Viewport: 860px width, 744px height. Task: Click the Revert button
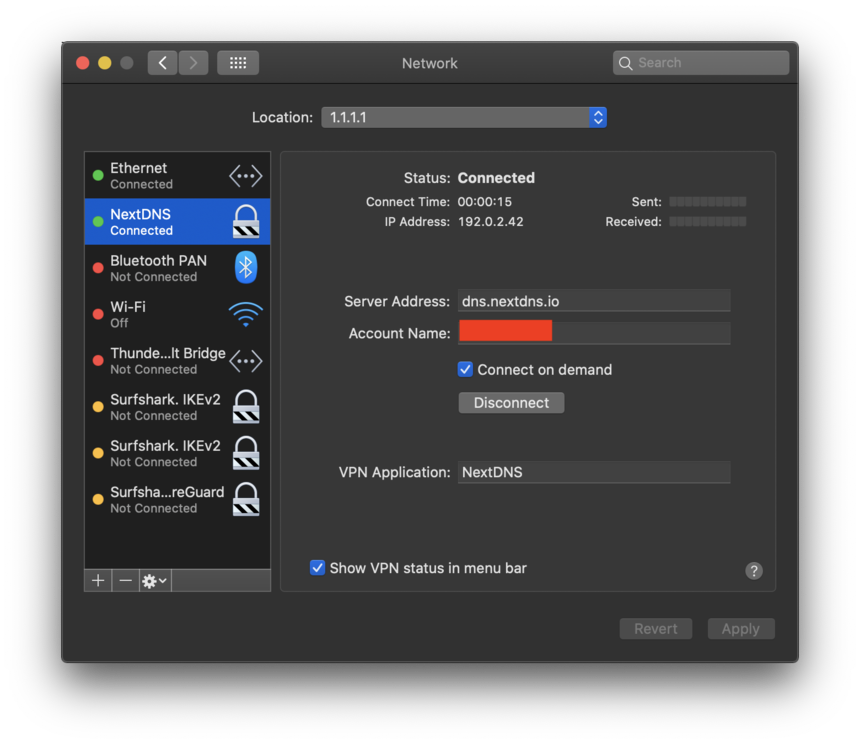tap(656, 628)
